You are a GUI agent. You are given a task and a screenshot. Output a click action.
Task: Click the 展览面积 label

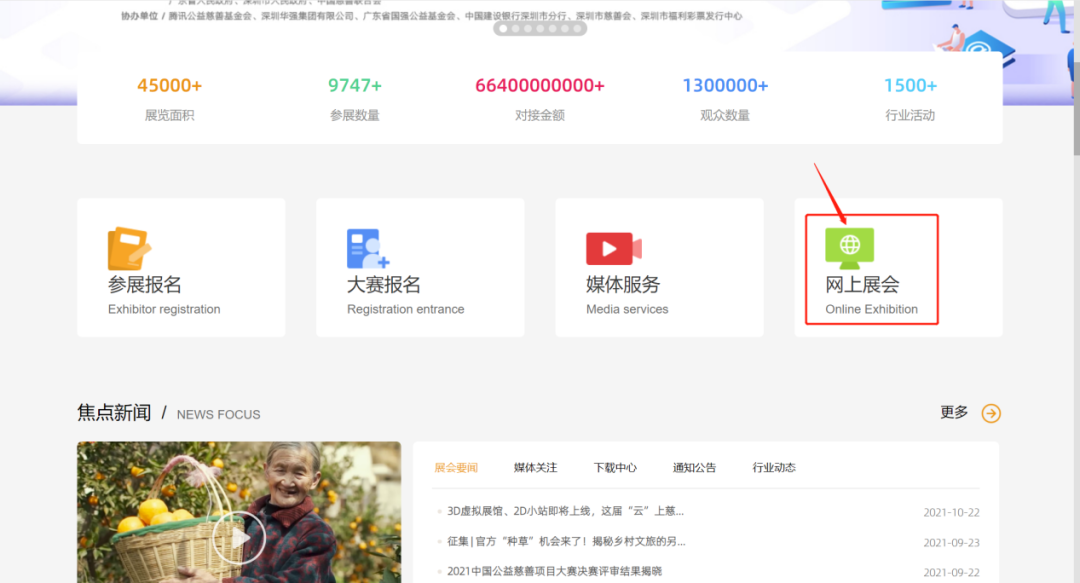pos(169,115)
